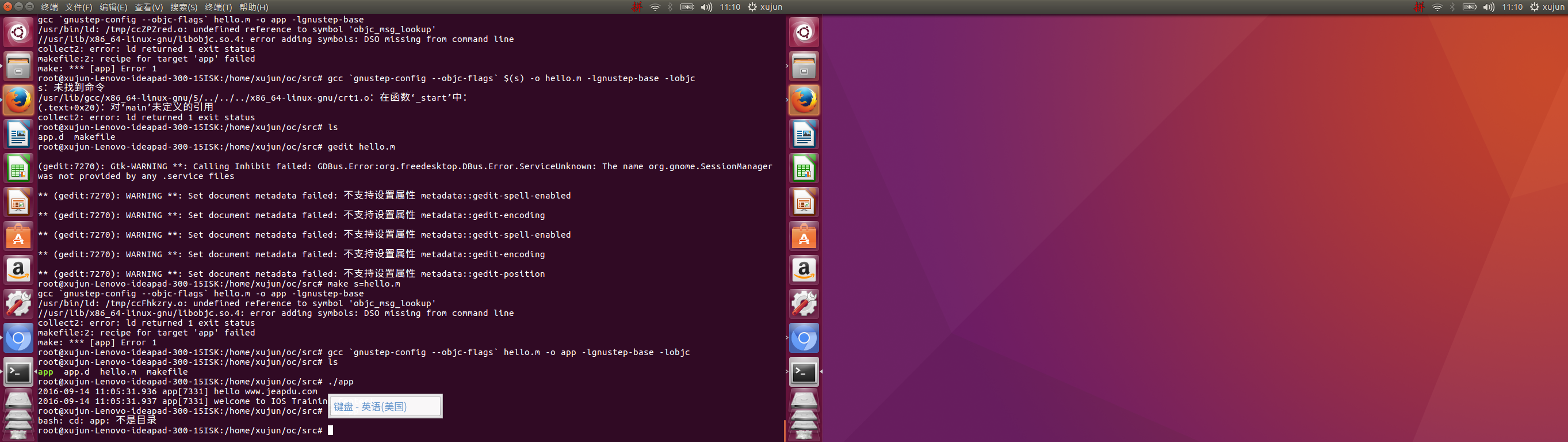Open the 帮助(H) menu

click(x=254, y=7)
